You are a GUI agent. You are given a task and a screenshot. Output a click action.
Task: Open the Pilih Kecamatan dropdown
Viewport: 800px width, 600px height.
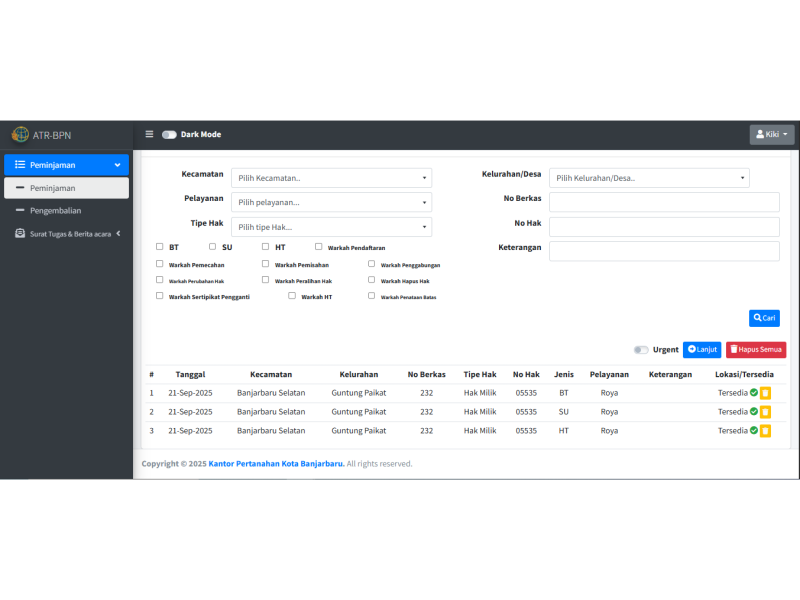tap(331, 178)
